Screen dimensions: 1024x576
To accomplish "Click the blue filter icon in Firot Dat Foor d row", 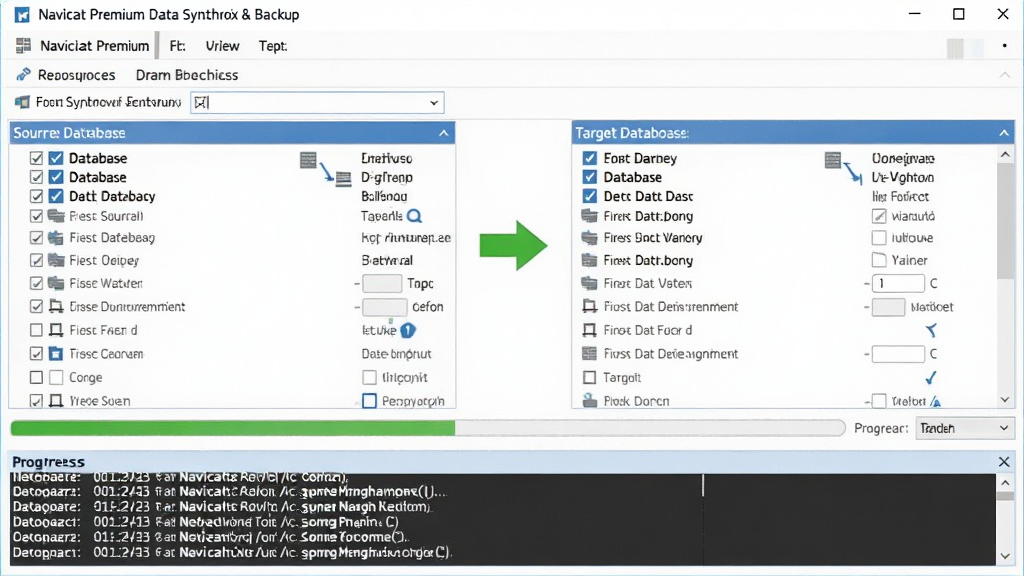I will coord(931,330).
